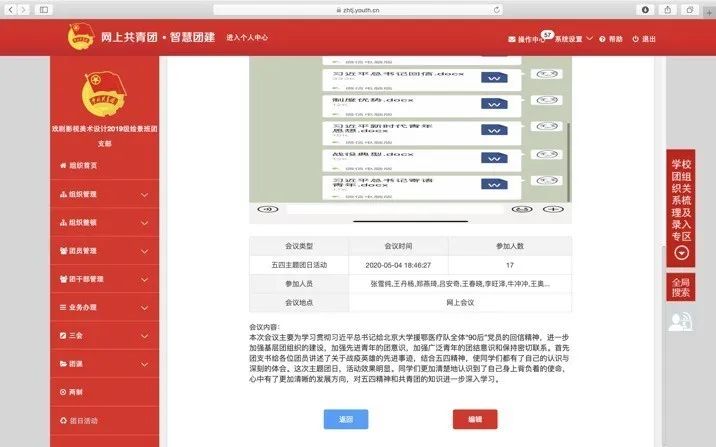Screen dimensions: 716x447
Task: Click the blue 返回 button
Action: (347, 419)
